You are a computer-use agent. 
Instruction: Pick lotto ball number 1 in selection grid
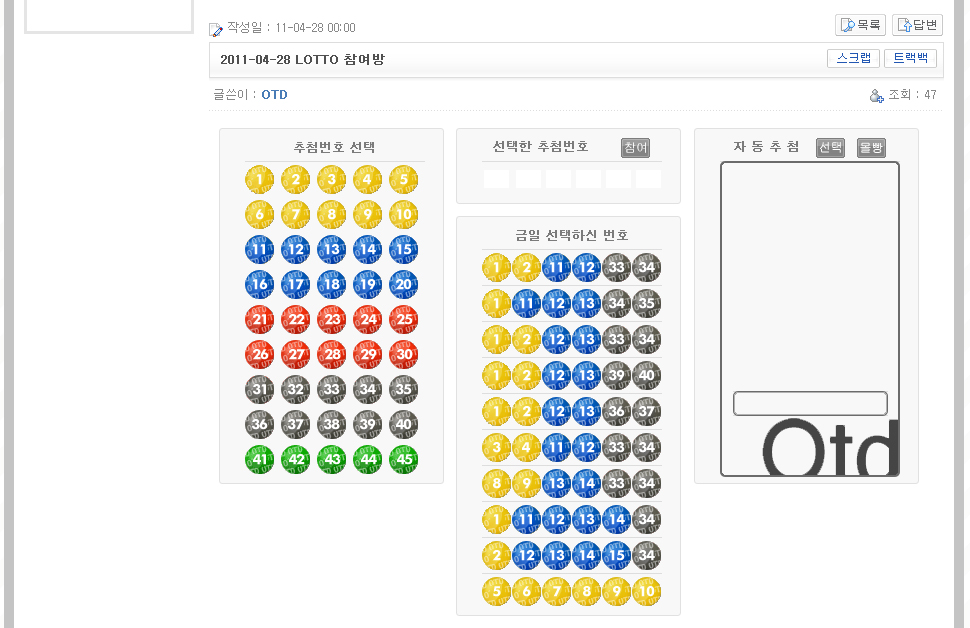[x=259, y=179]
